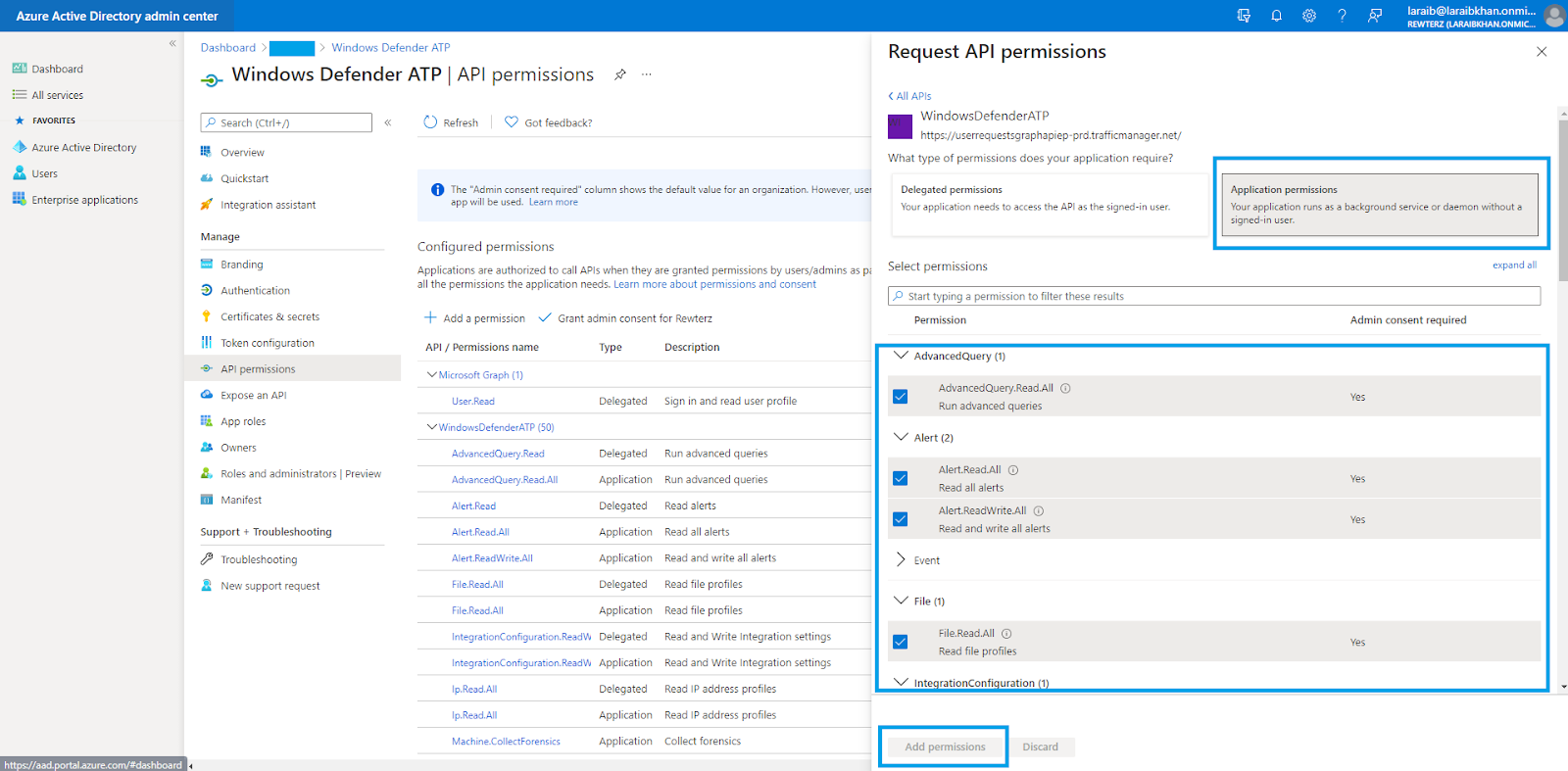
Task: Uncheck the File.Read.All permission checkbox
Action: pyautogui.click(x=901, y=643)
